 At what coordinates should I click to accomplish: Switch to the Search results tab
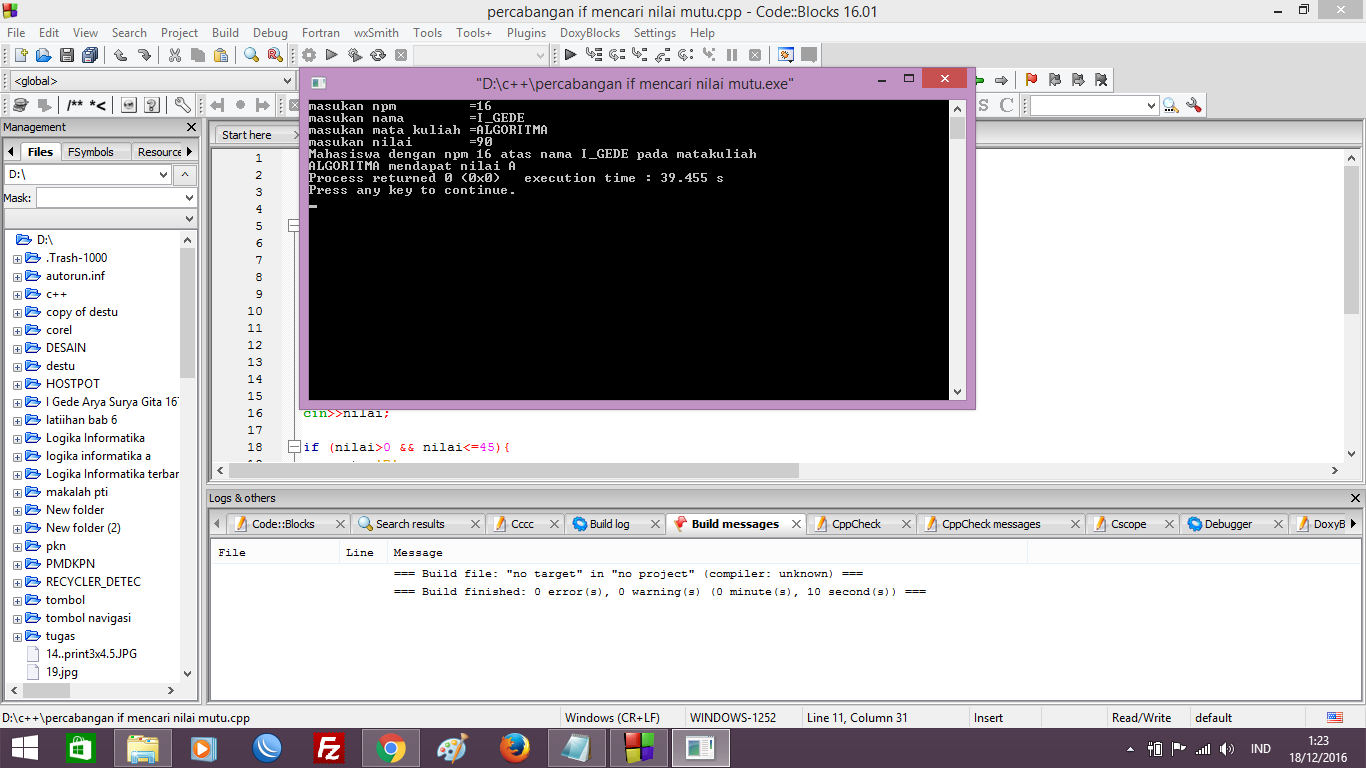(410, 524)
